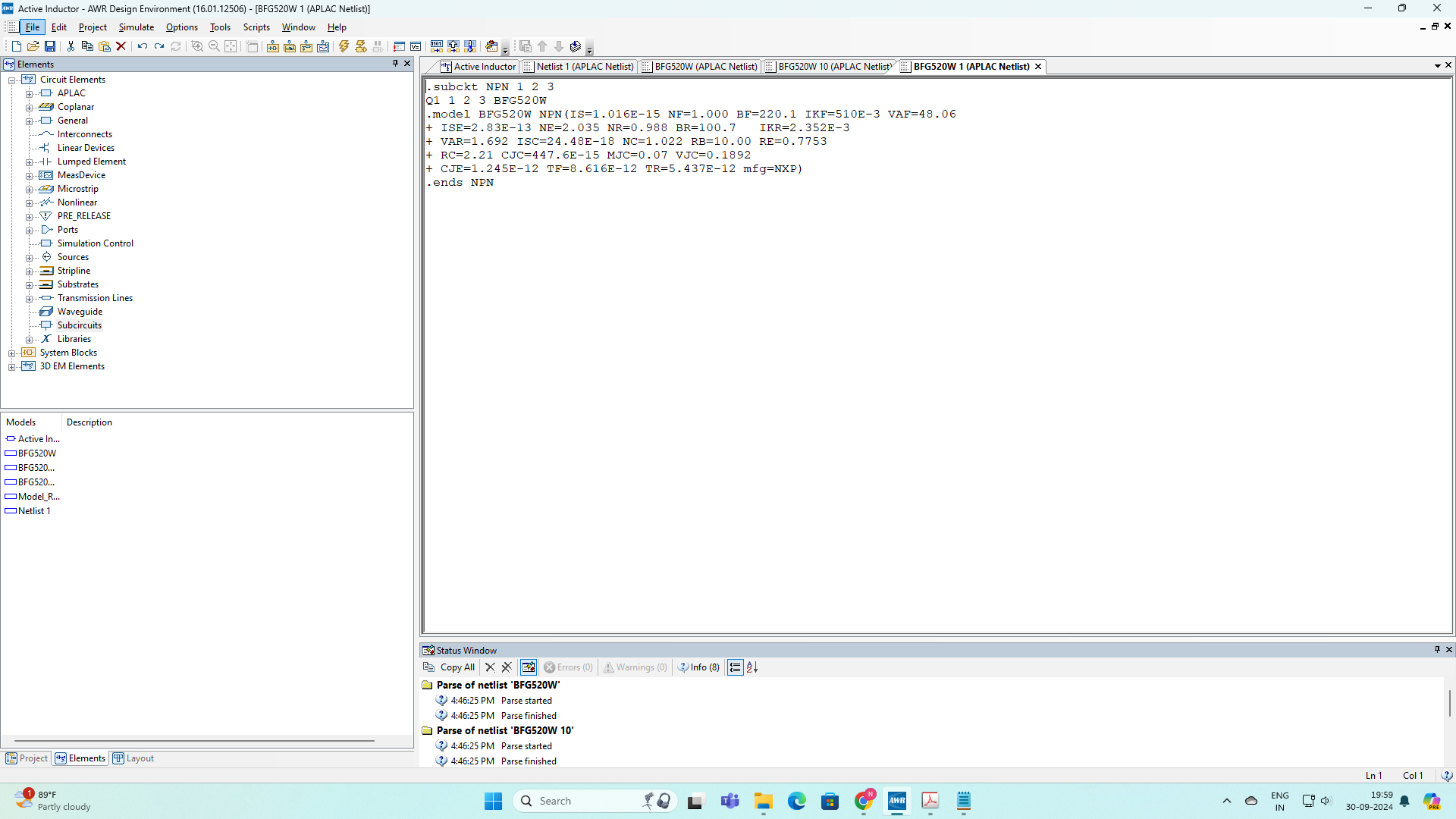Toggle A-Z sort order icon
Image resolution: width=1456 pixels, height=819 pixels.
click(752, 667)
